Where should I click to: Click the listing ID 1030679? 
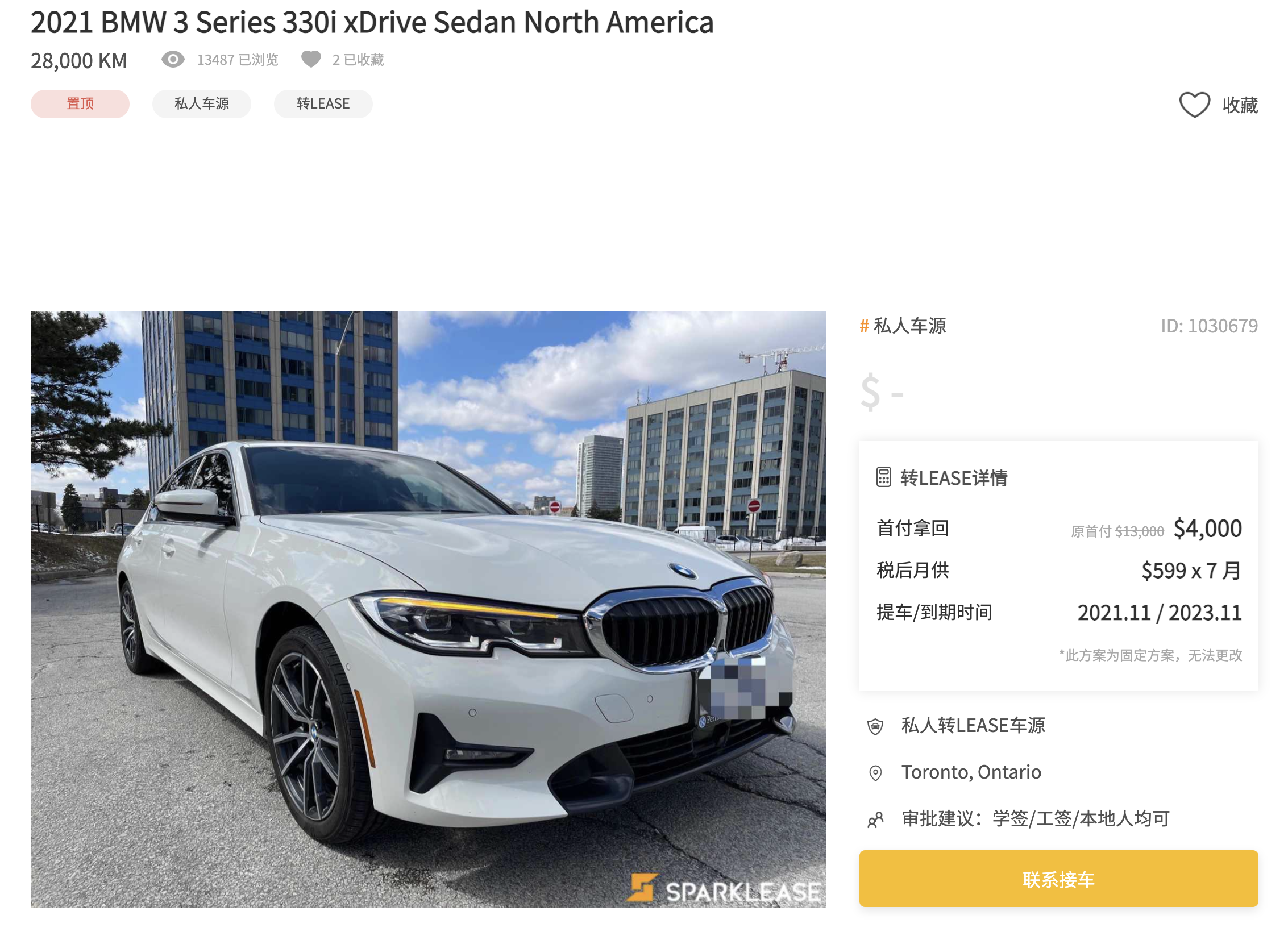1208,326
